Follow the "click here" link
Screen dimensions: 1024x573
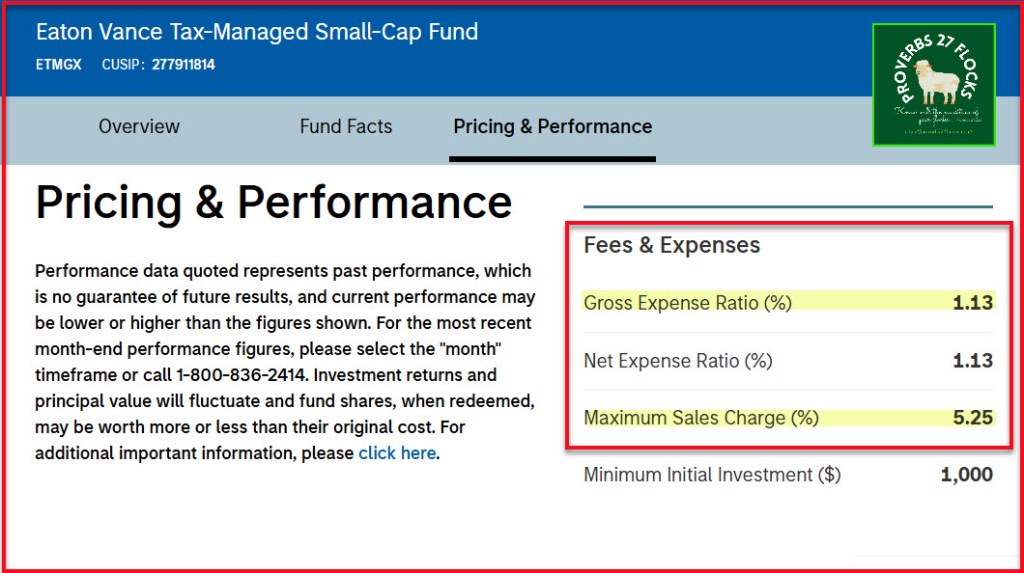(397, 453)
